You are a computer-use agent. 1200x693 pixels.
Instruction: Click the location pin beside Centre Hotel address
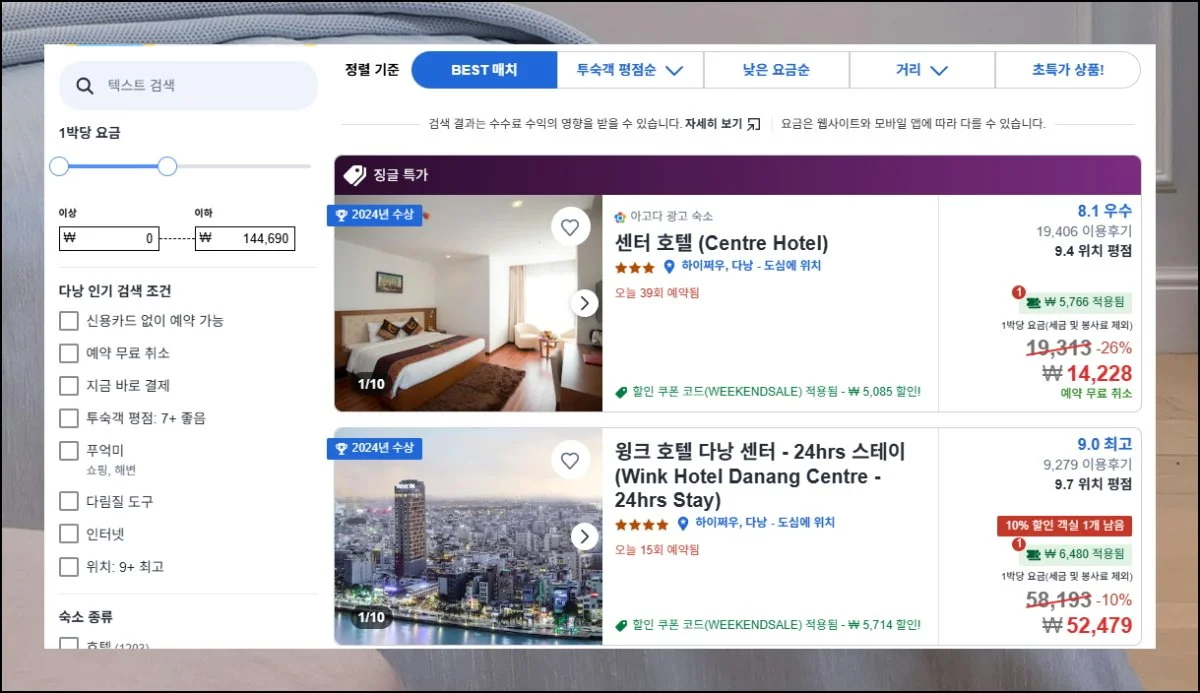tap(670, 267)
